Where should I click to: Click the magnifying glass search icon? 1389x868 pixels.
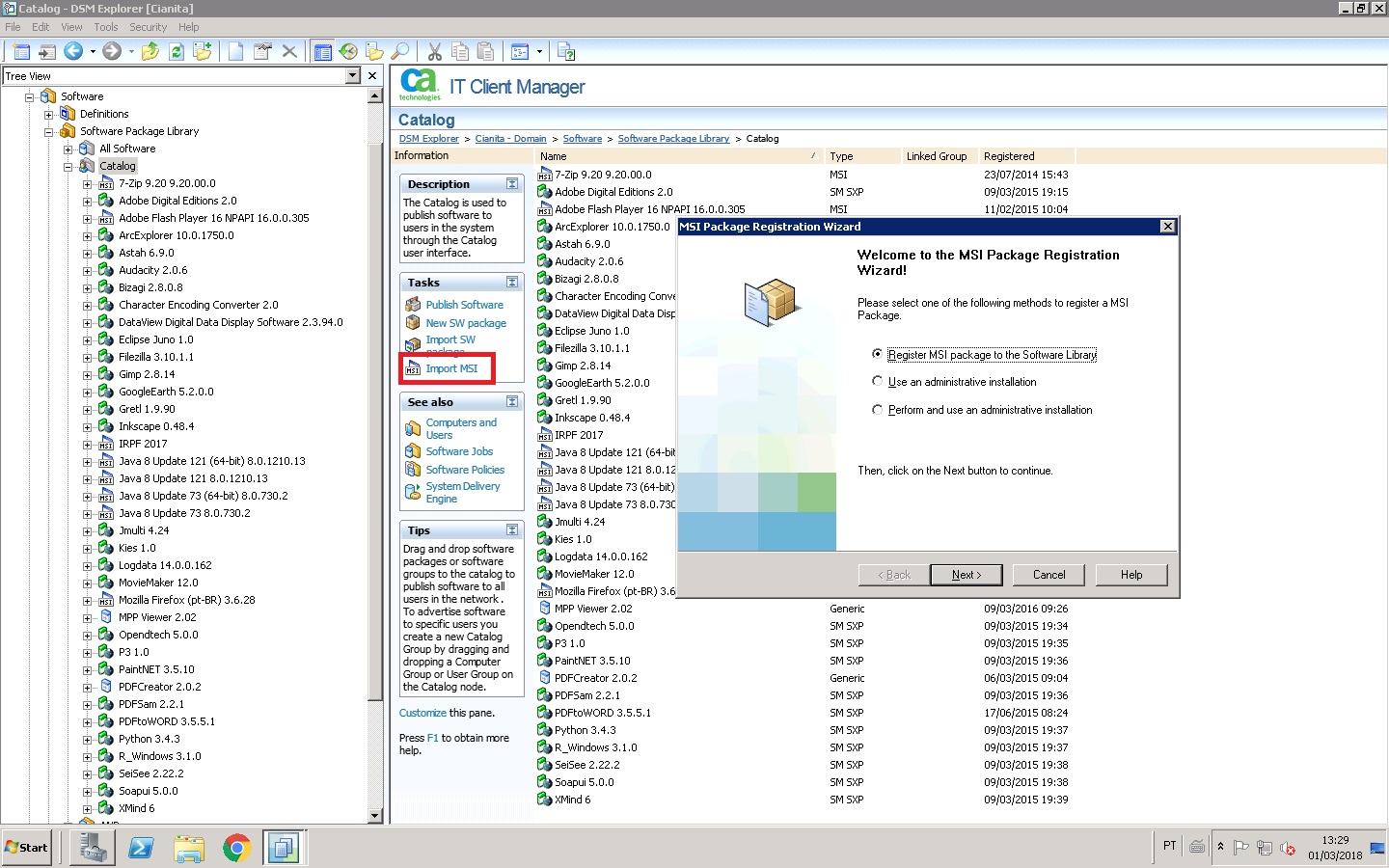point(400,51)
